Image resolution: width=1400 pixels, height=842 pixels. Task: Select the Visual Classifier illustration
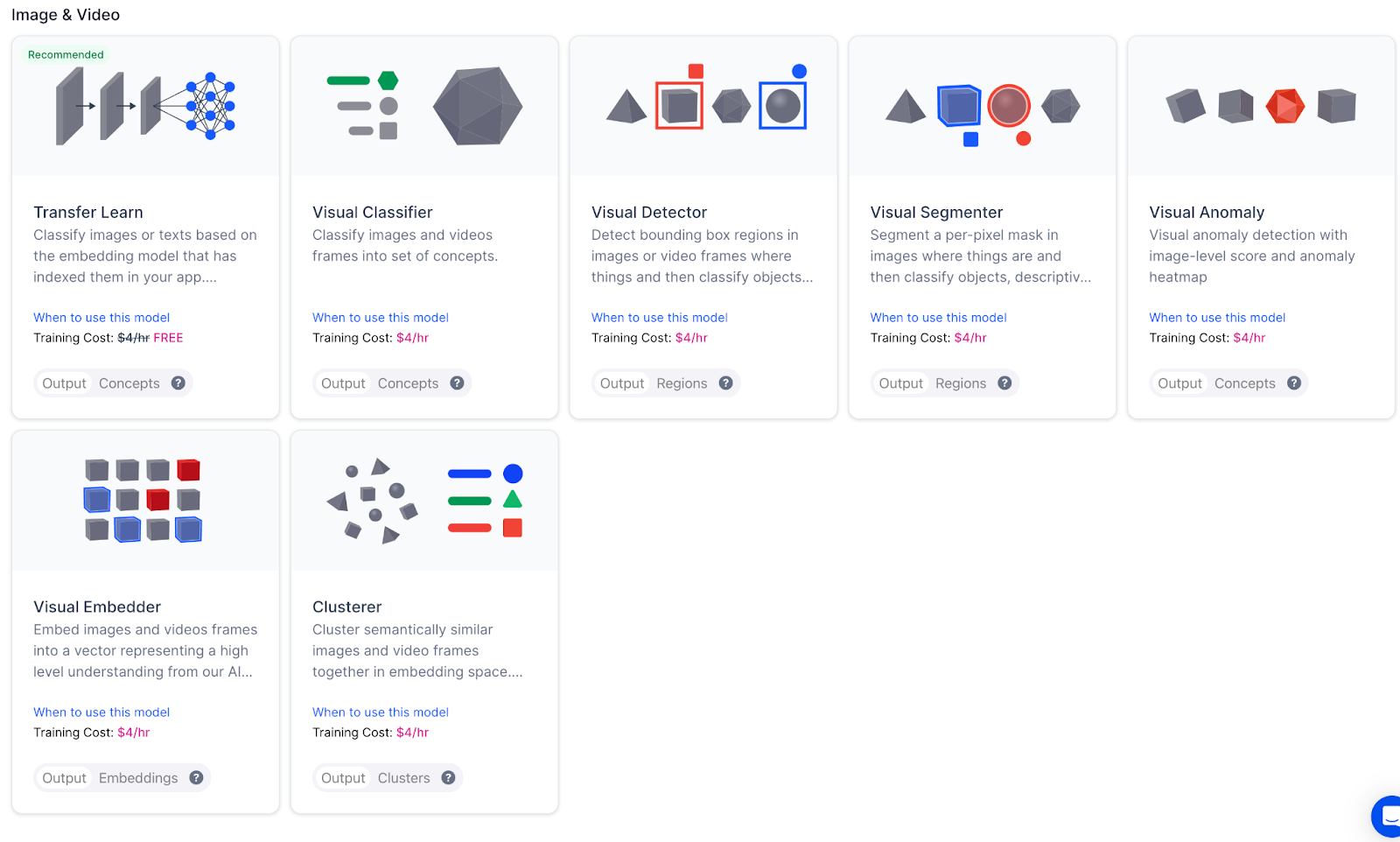(424, 107)
